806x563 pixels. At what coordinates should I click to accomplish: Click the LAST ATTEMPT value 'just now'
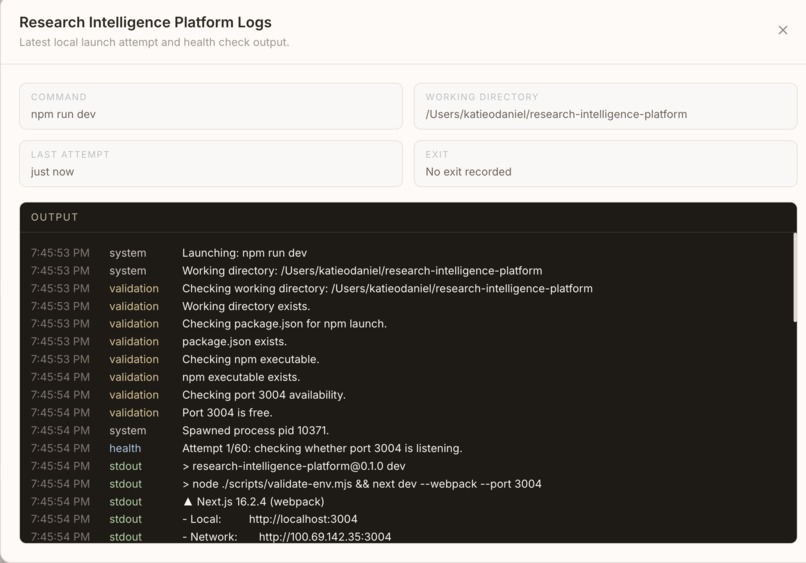[52, 172]
